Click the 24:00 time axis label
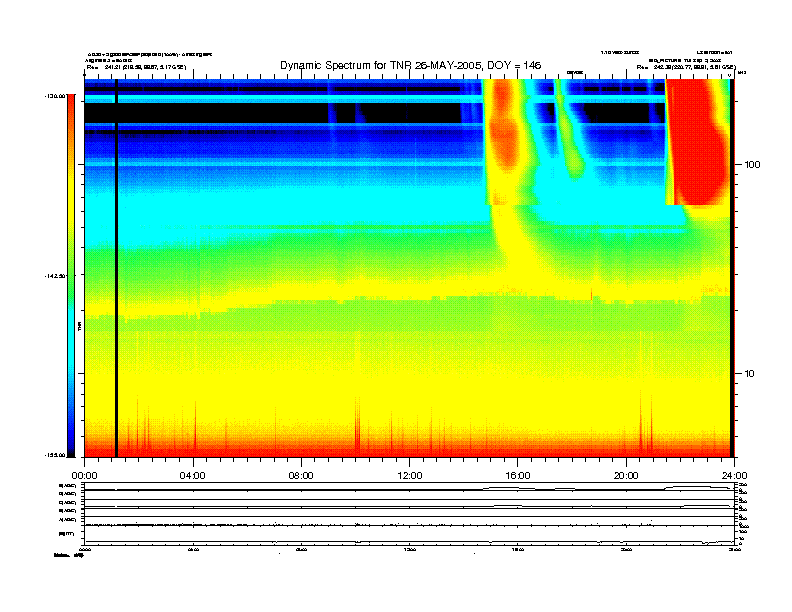This screenshot has height=612, width=792. pos(734,476)
